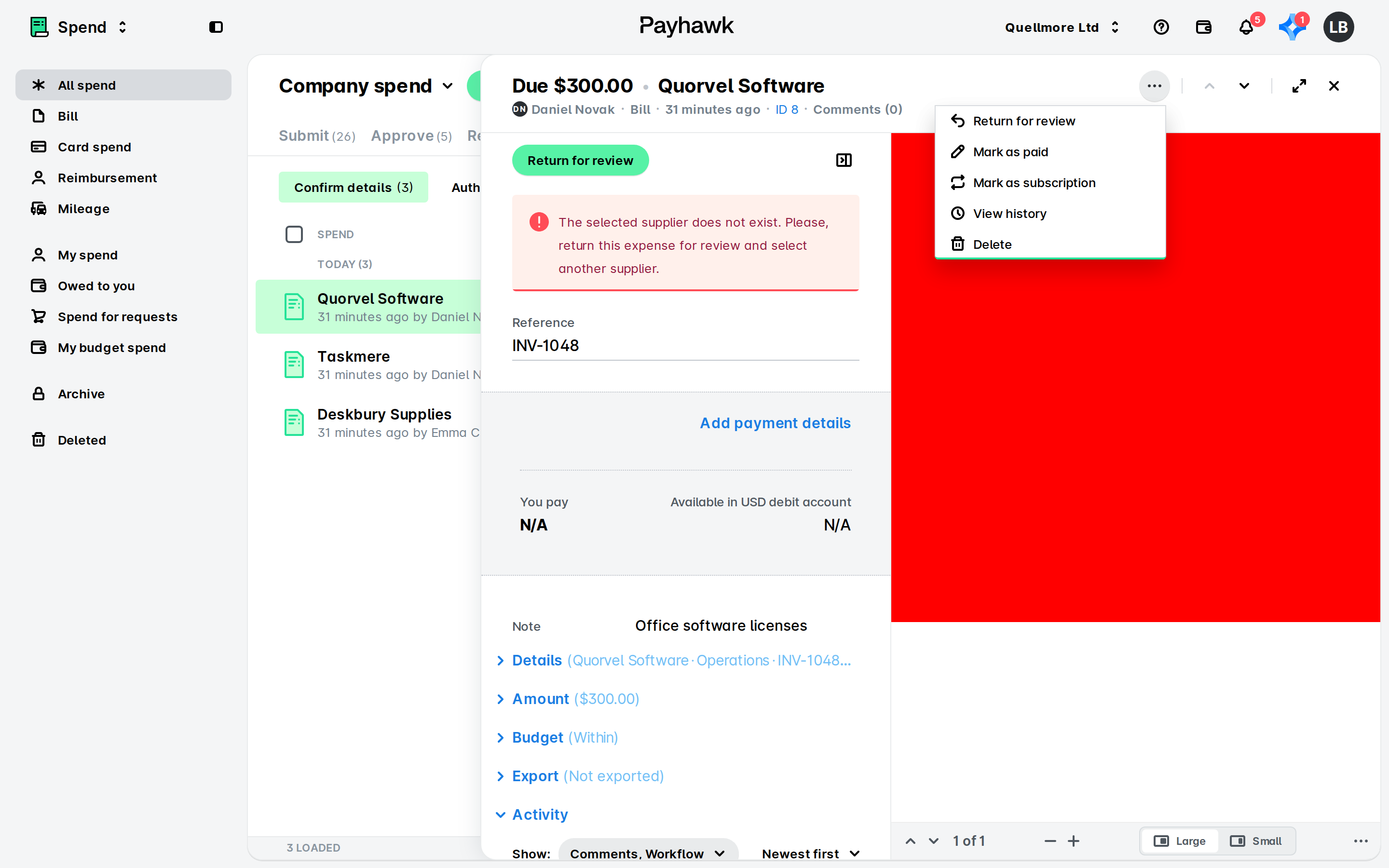
Task: Collapse the sidebar with the panel icon
Action: tap(216, 27)
